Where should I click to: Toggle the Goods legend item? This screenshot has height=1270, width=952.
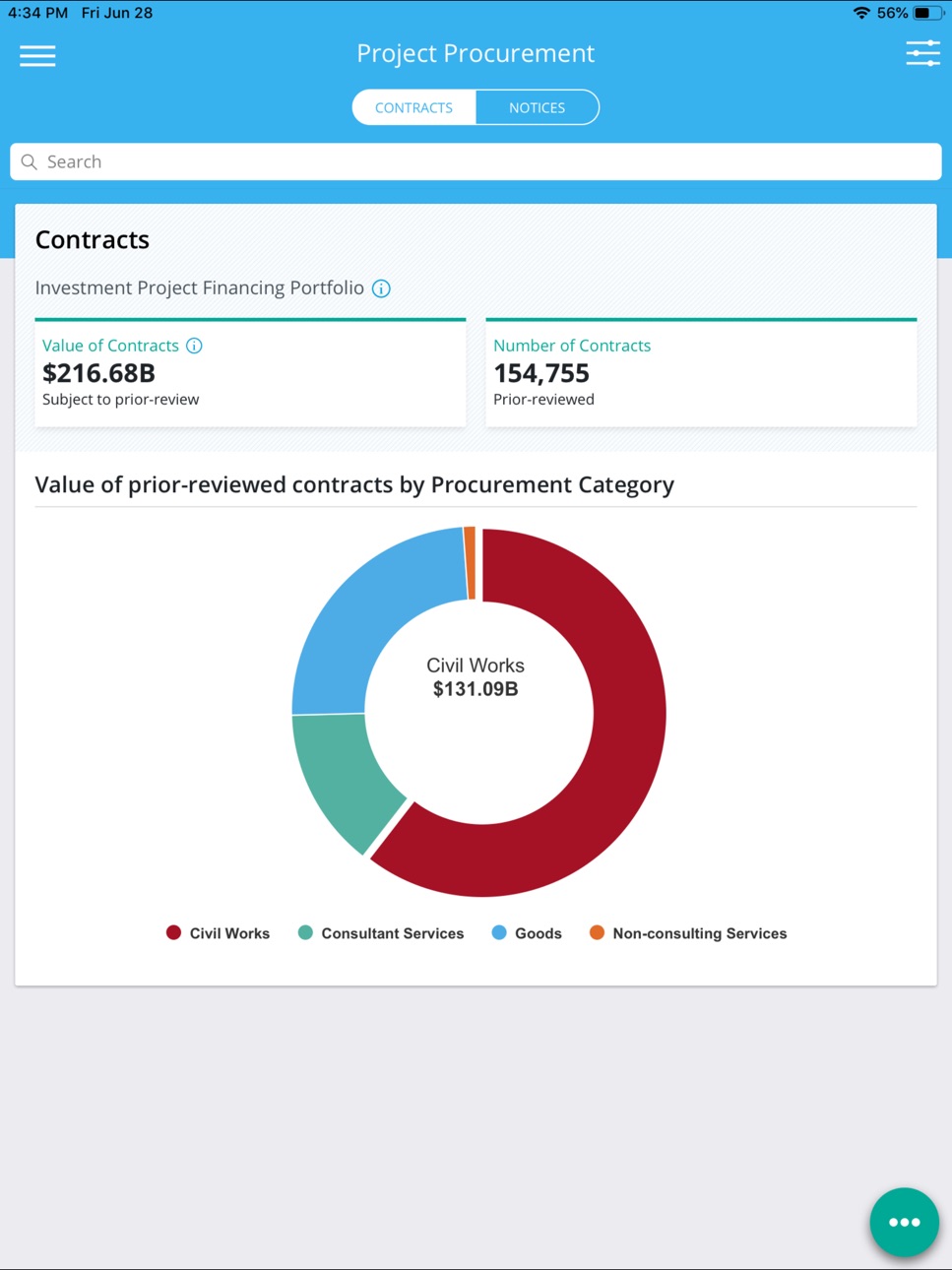[x=527, y=933]
